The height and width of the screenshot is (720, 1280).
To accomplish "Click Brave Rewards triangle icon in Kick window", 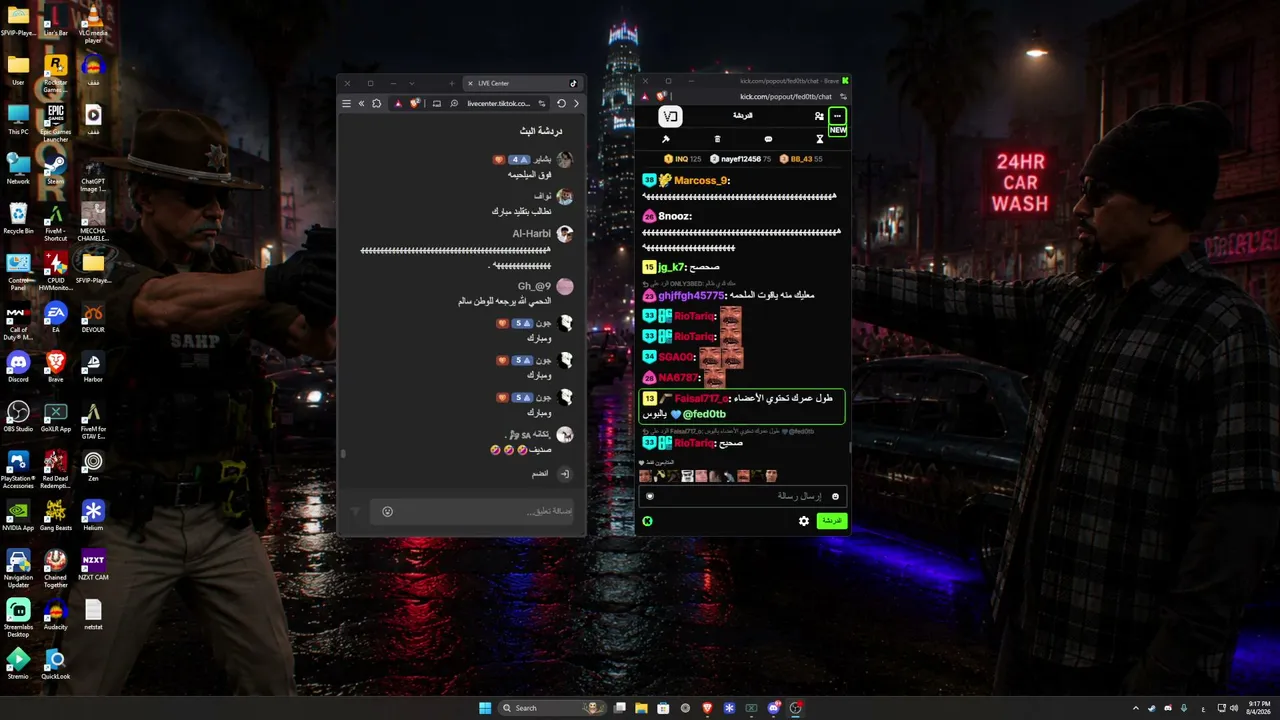I will (x=645, y=96).
